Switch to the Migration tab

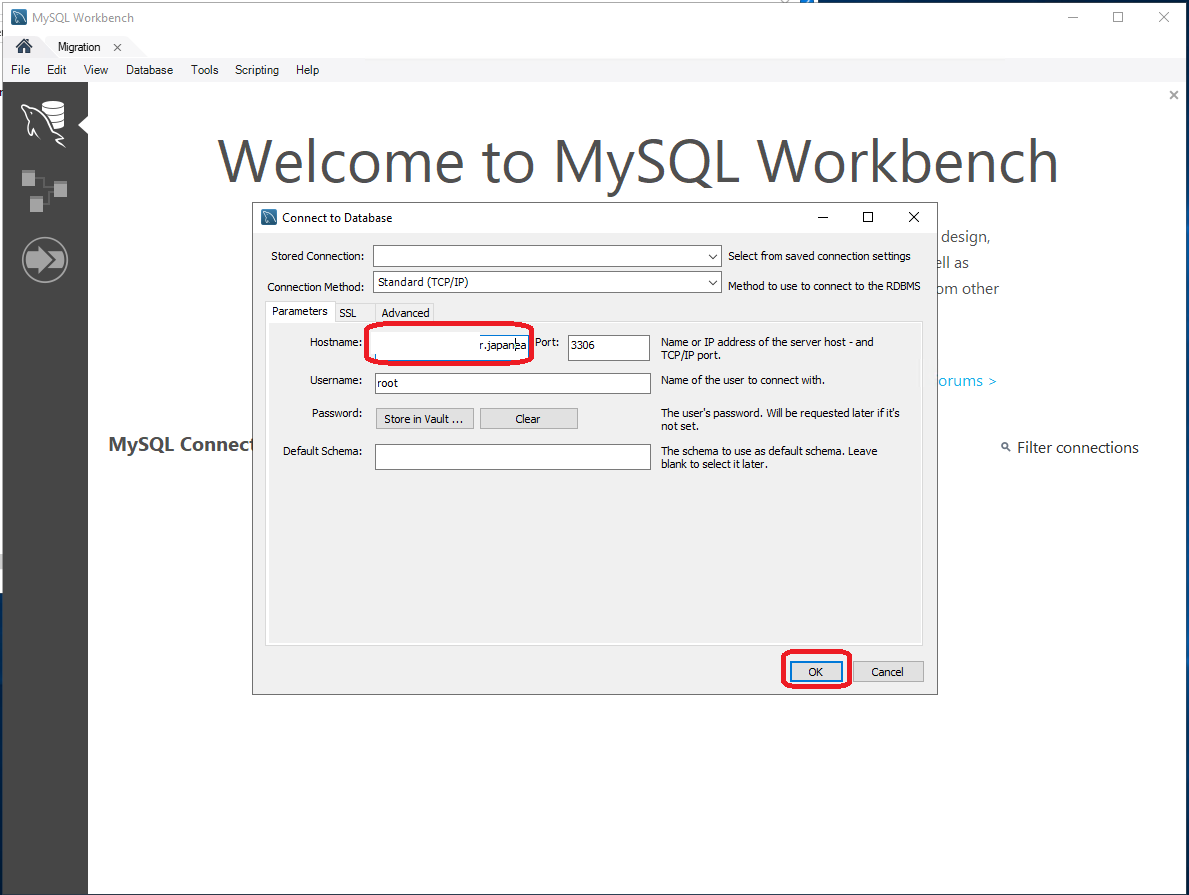pos(79,47)
